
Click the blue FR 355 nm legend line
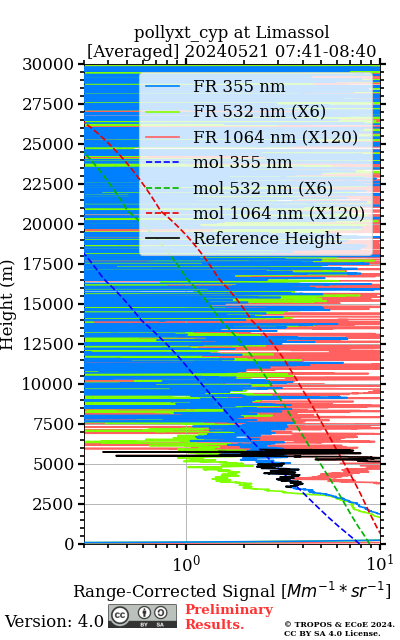[x=162, y=87]
